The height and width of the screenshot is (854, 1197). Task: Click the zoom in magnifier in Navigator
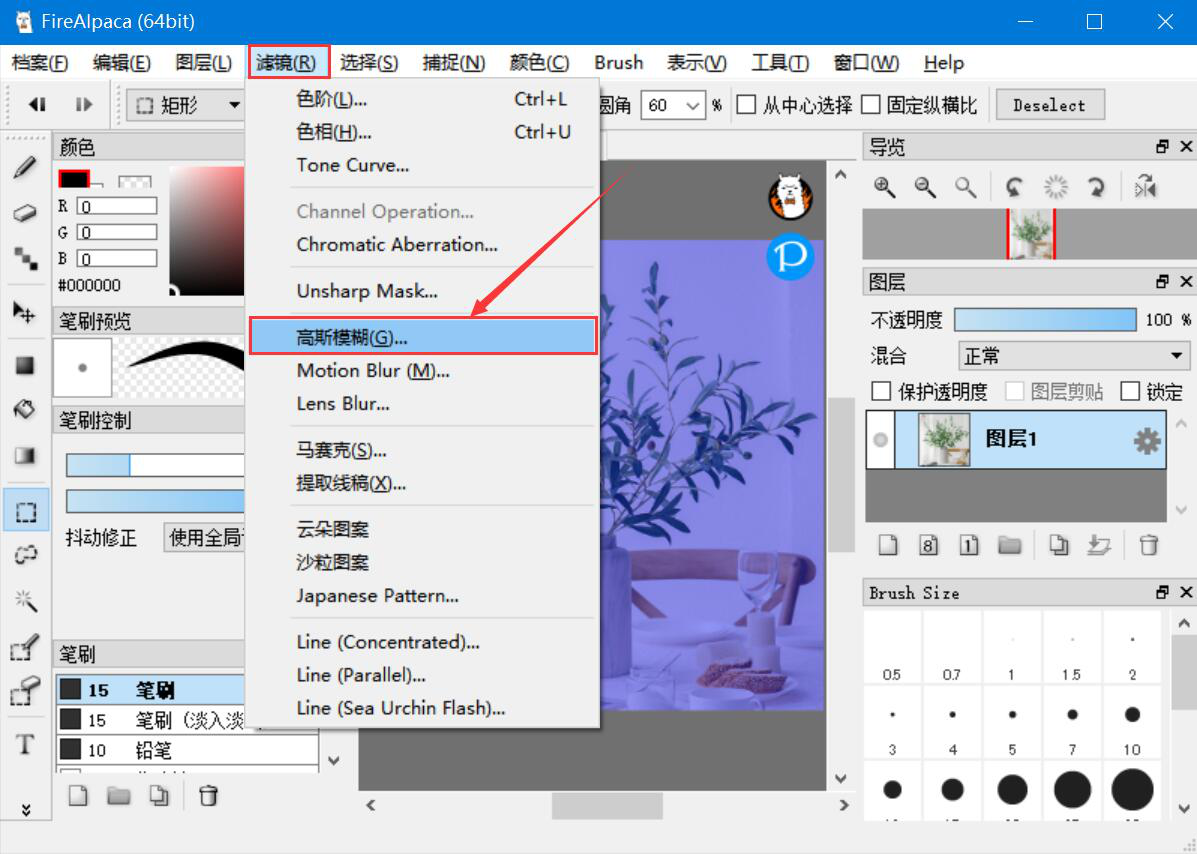point(885,187)
